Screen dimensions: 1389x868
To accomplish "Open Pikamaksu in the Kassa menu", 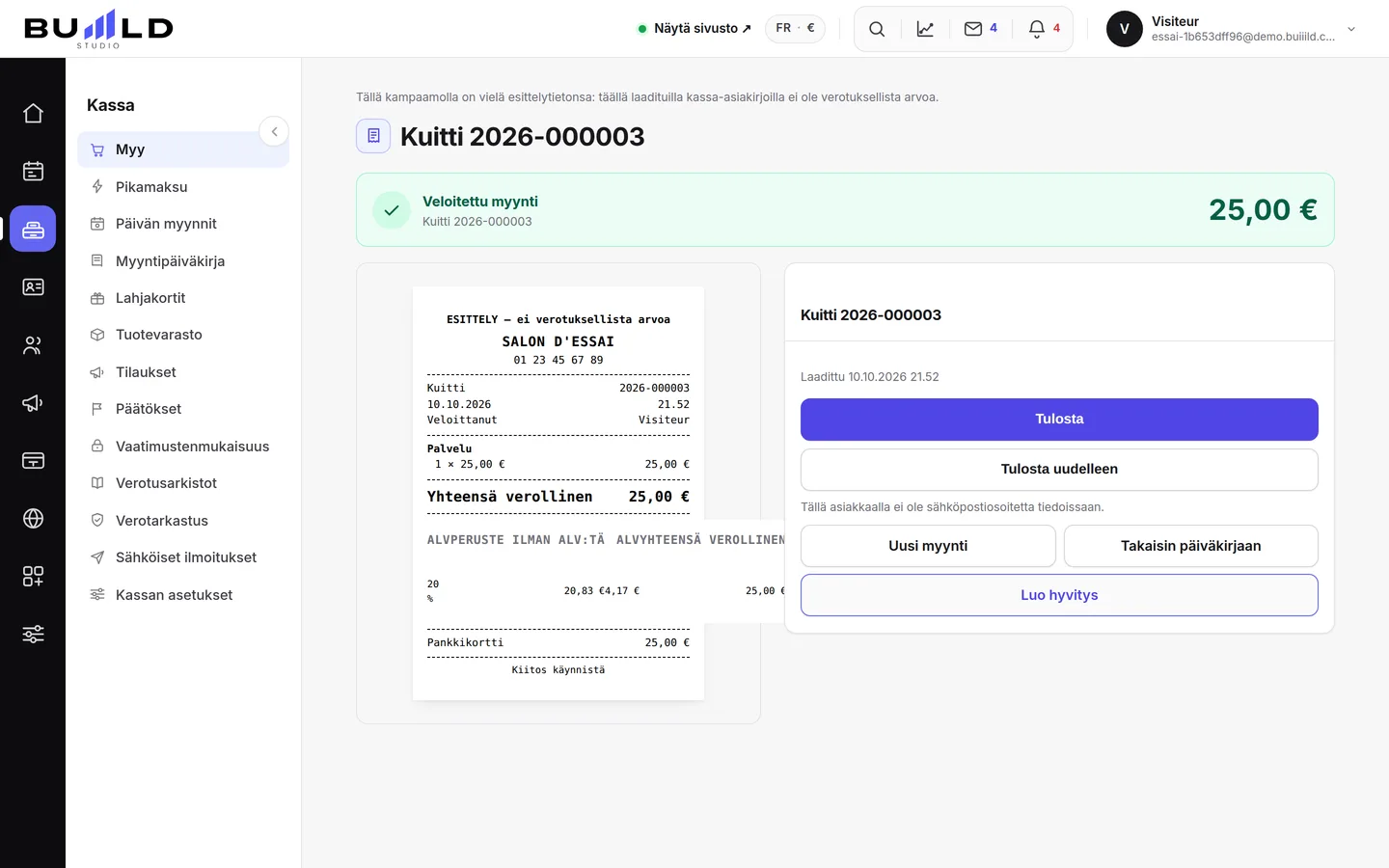I will (x=183, y=187).
